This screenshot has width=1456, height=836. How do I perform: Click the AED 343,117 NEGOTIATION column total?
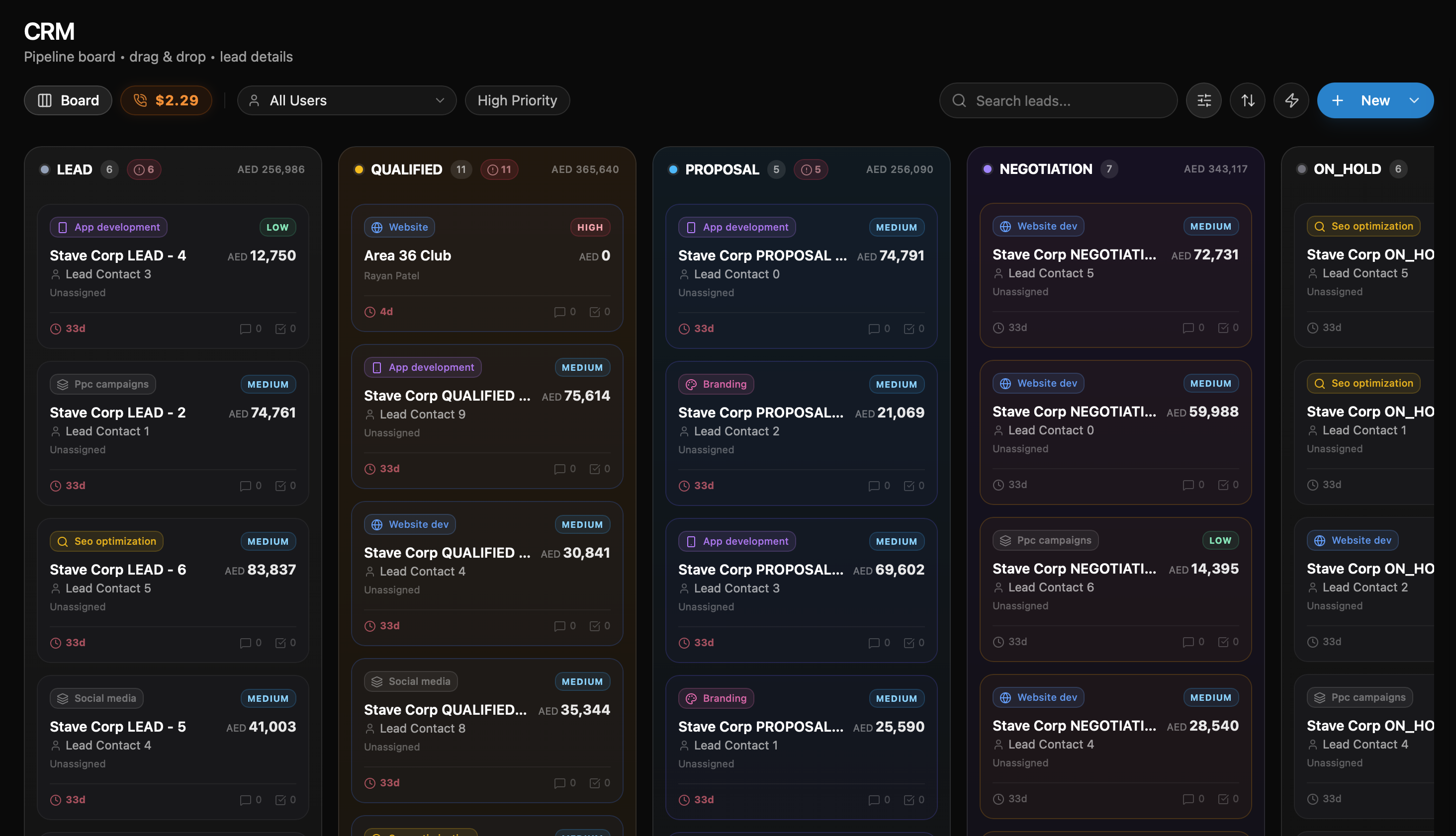(x=1215, y=169)
